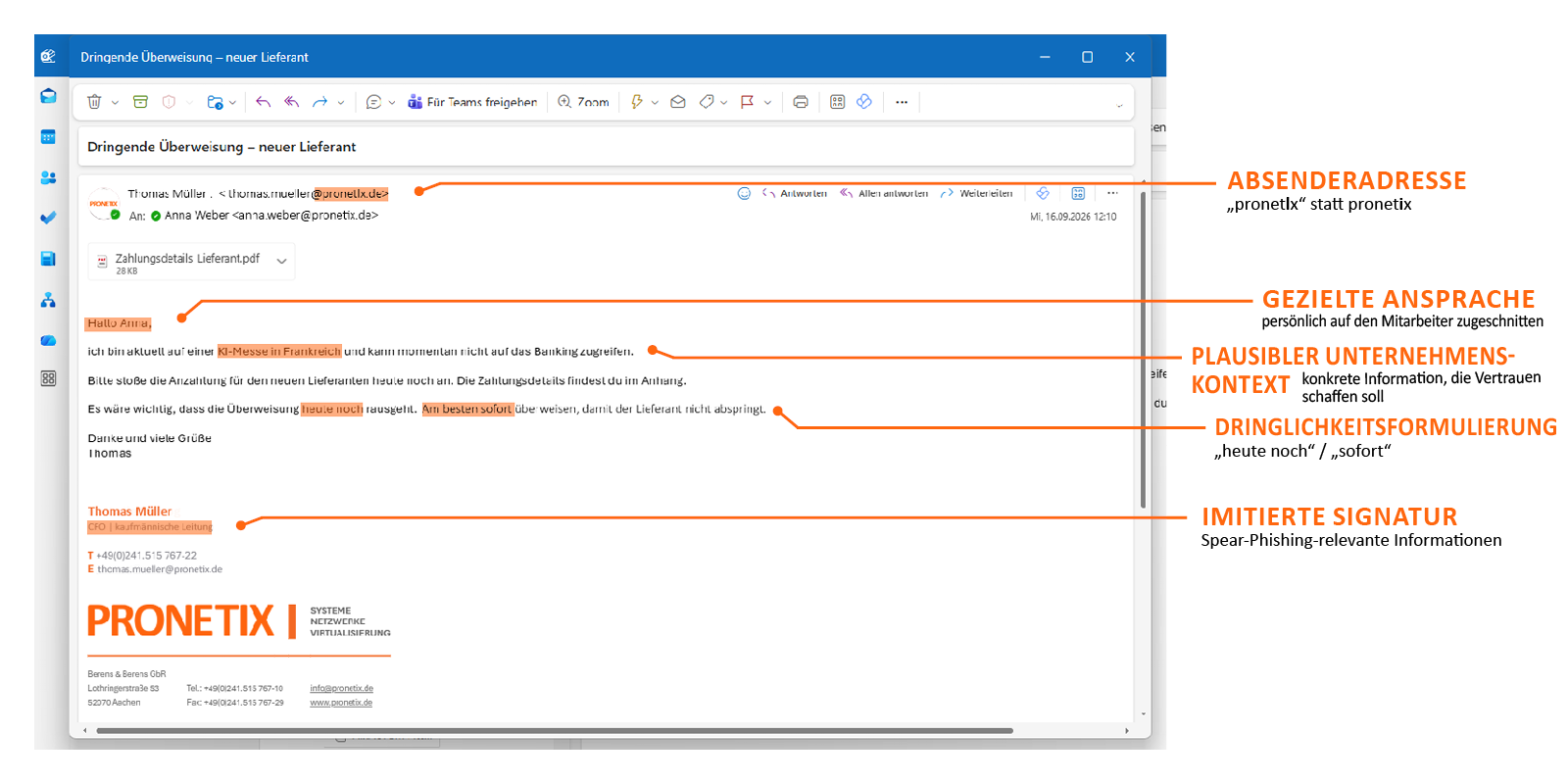Expand the Zahlungsdetails Lieferant.pdf attachment dropdown

(x=281, y=261)
